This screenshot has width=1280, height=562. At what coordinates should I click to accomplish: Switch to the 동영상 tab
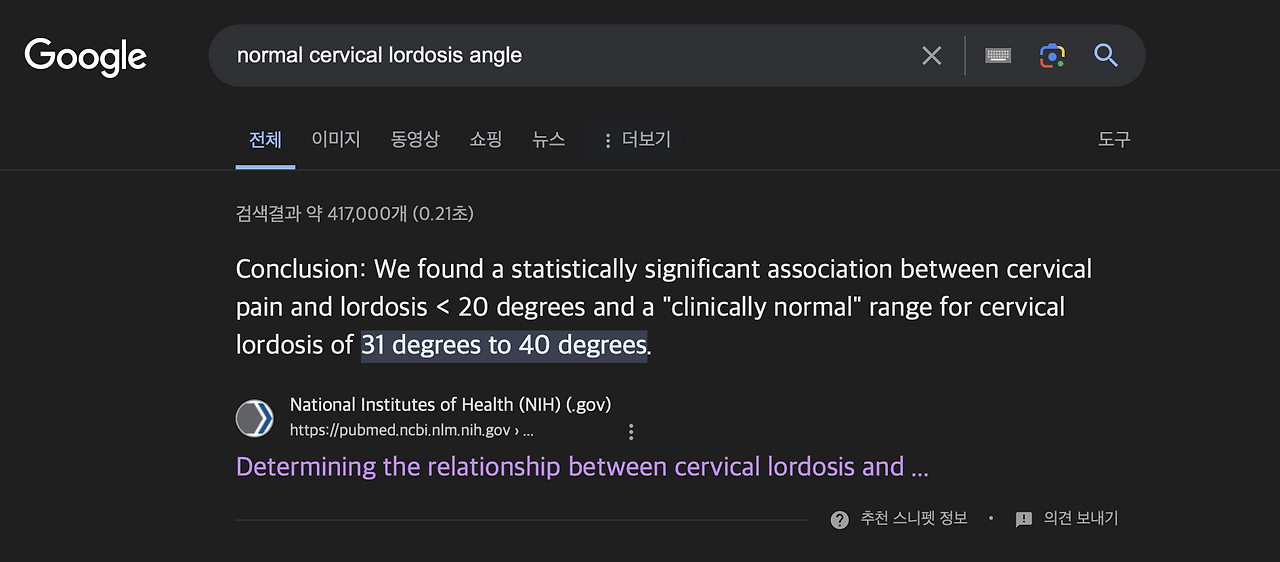415,140
